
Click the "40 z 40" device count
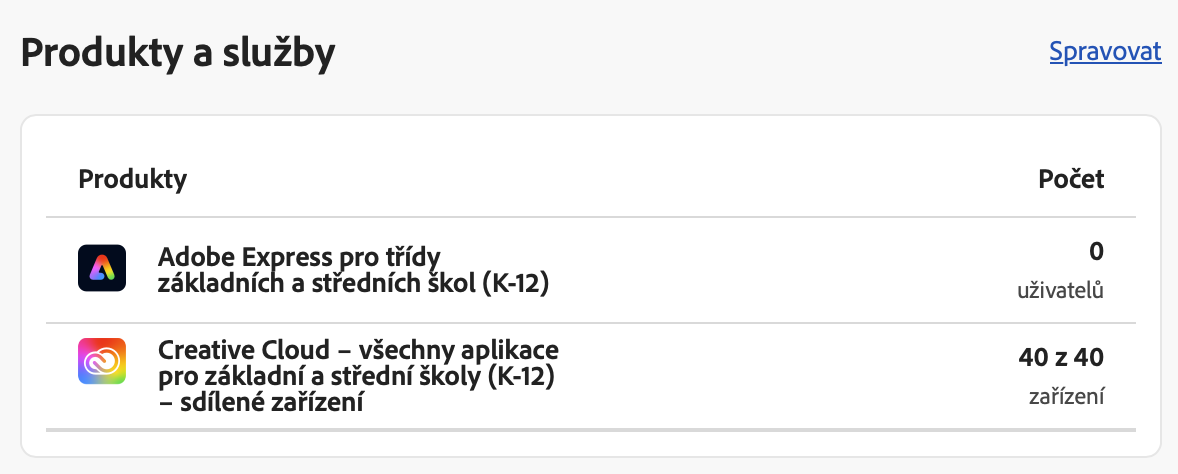[1061, 358]
